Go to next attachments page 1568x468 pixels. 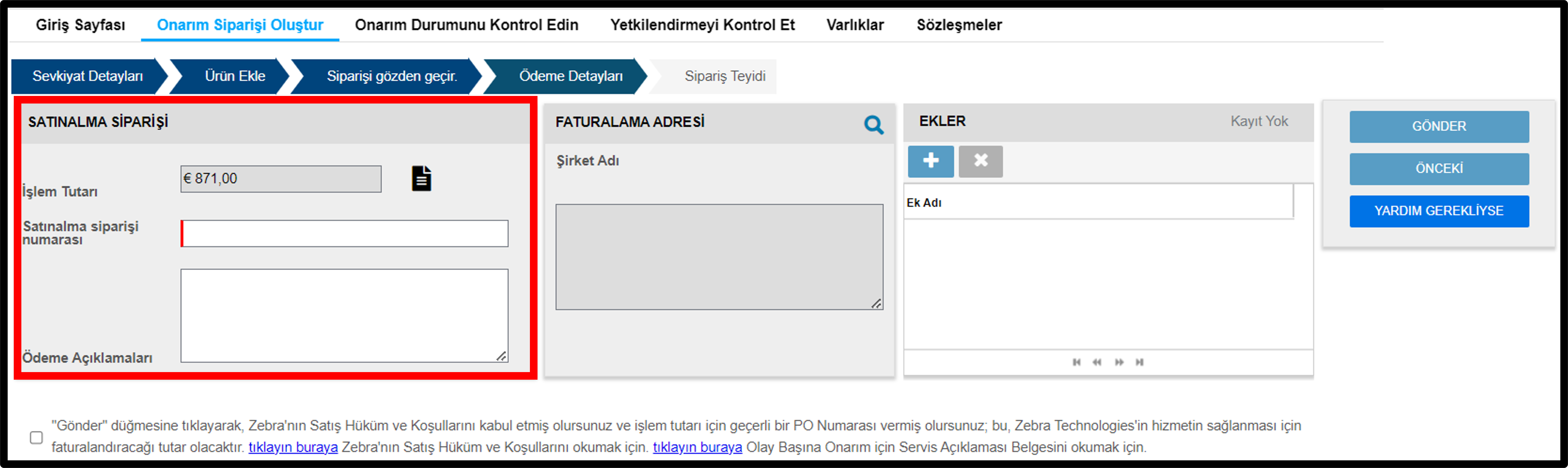coord(1119,362)
